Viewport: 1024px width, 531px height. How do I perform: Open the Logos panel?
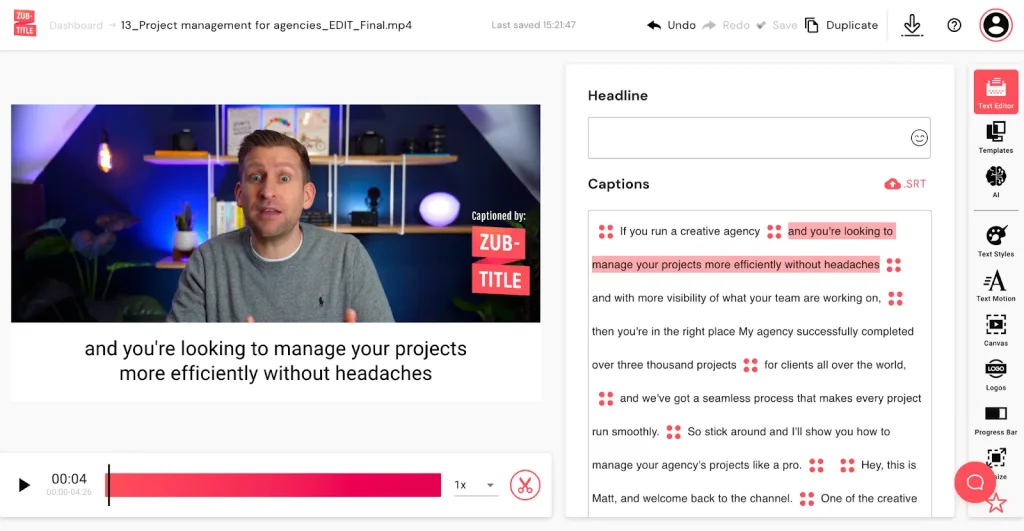pos(995,373)
